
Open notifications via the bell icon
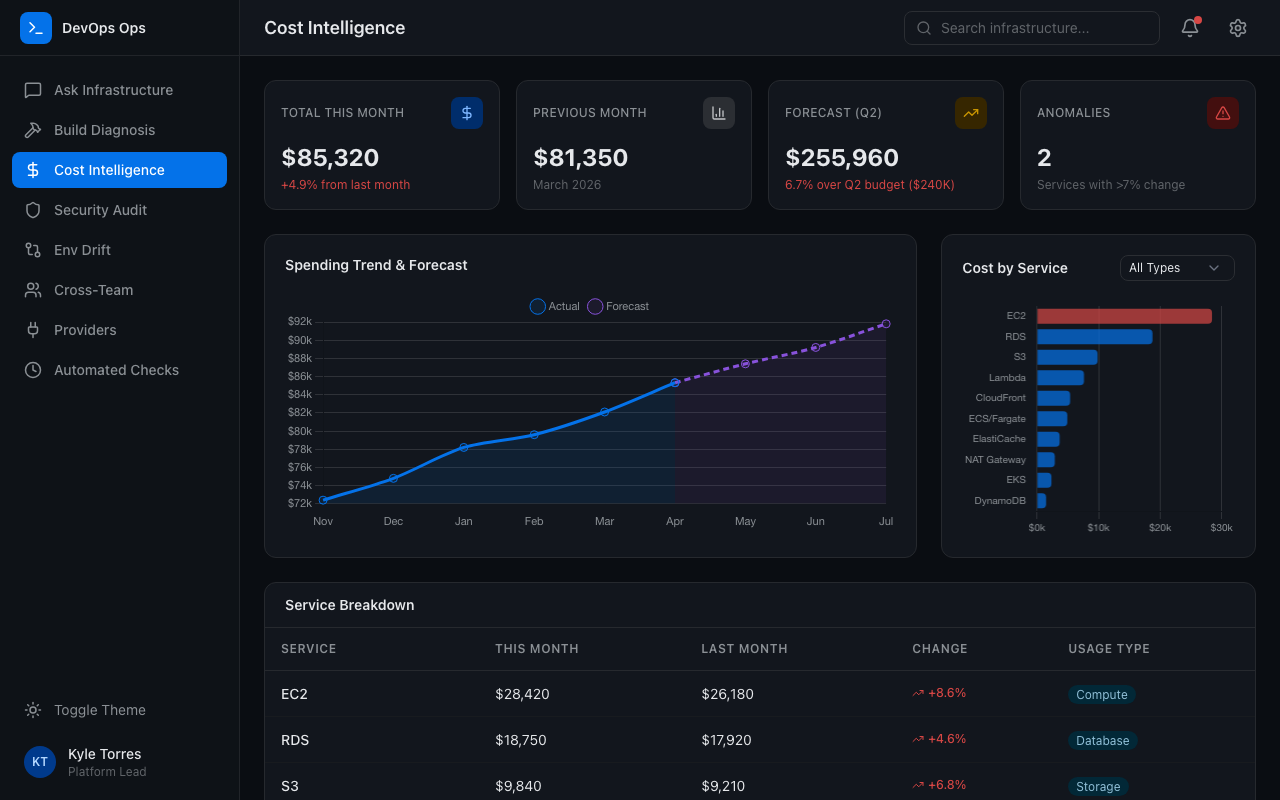point(1189,28)
